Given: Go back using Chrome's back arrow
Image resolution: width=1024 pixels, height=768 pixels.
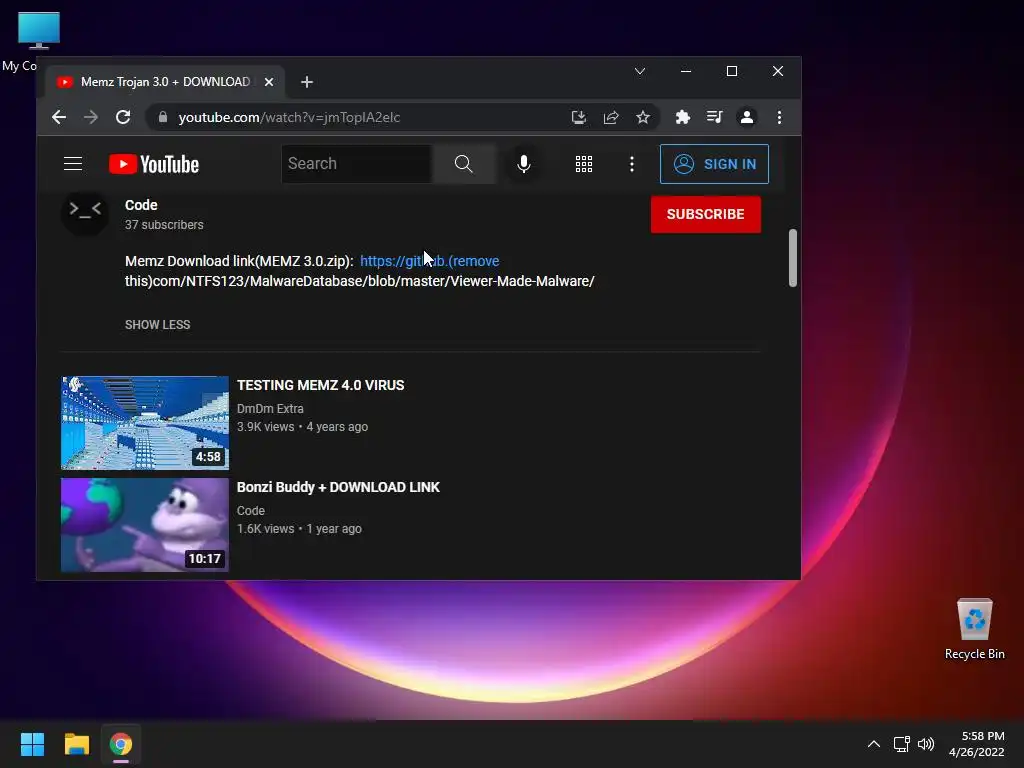Looking at the screenshot, I should [x=59, y=118].
